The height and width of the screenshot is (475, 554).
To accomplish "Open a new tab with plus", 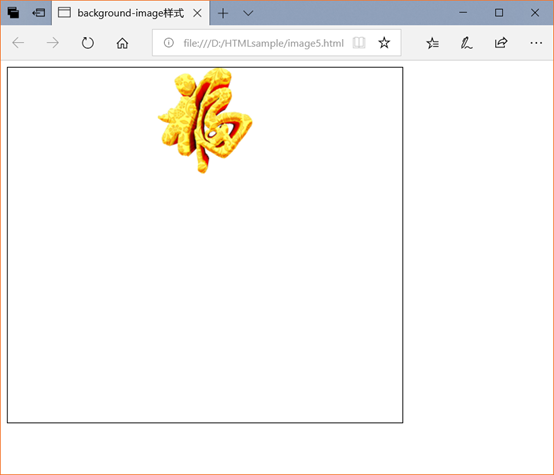I will (223, 13).
